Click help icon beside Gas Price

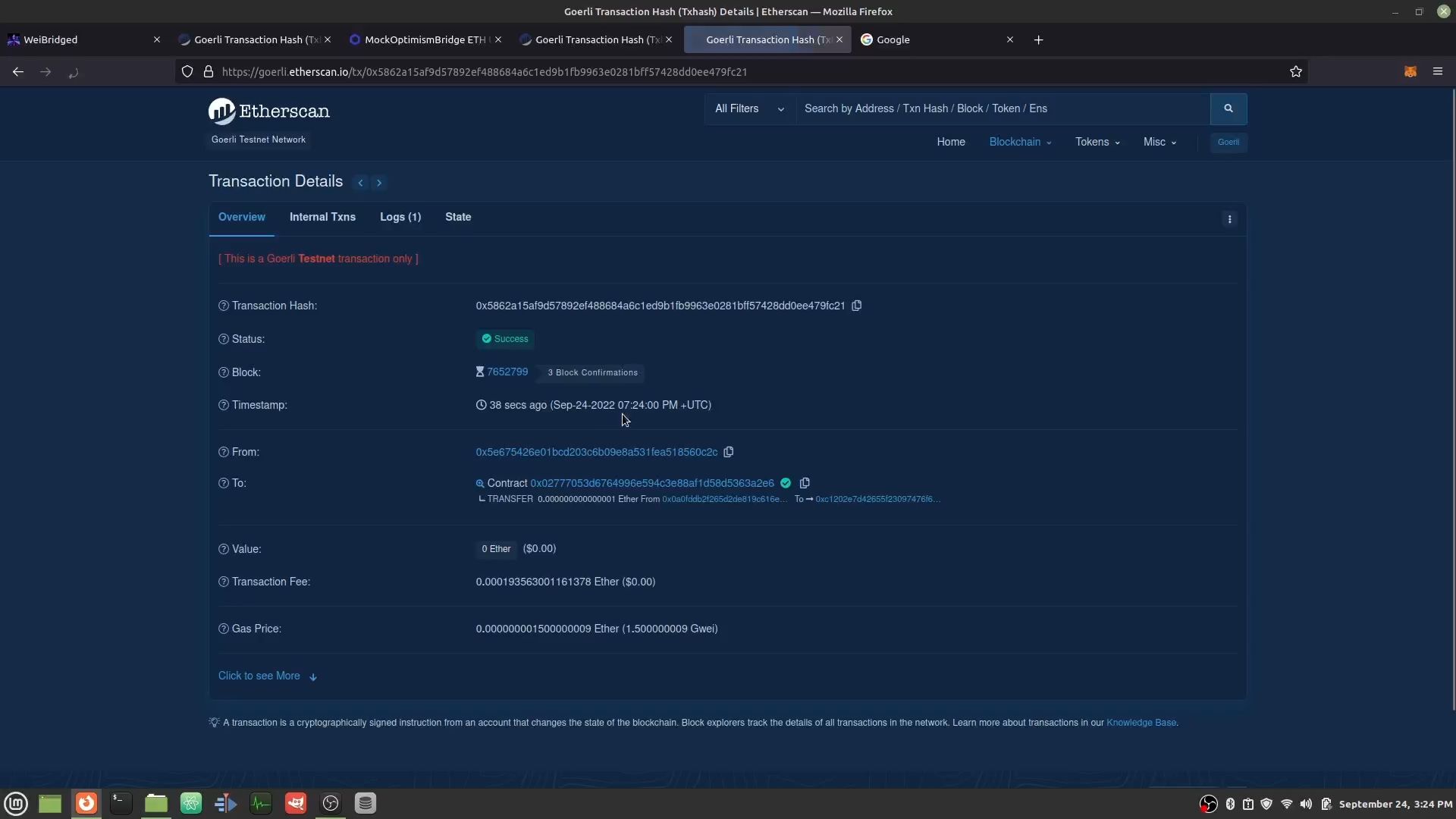point(224,629)
